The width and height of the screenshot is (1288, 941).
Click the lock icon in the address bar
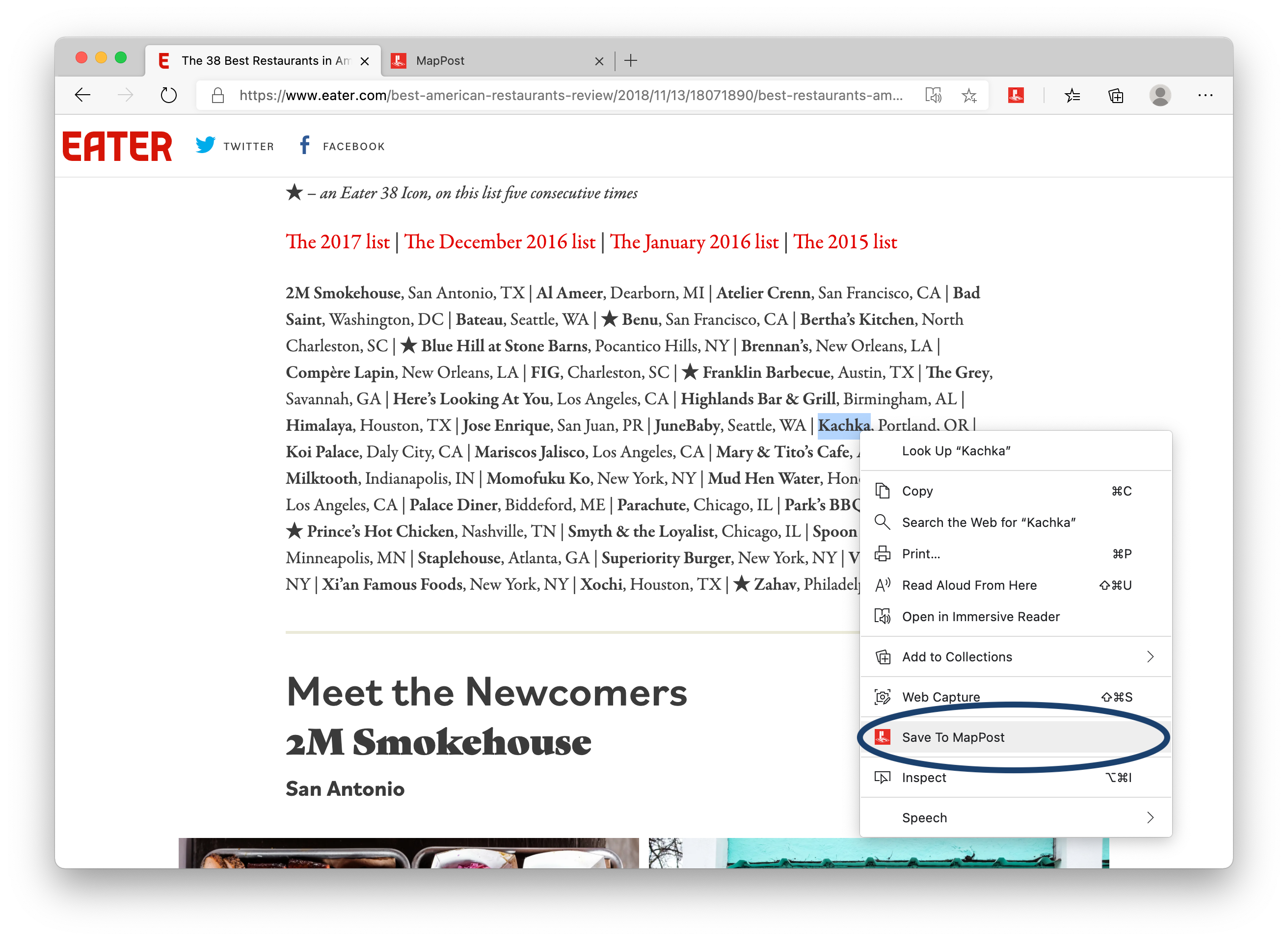(218, 95)
